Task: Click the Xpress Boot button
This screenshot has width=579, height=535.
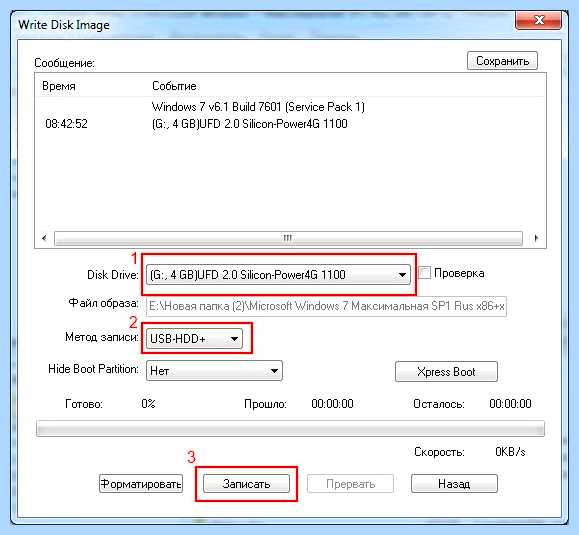Action: click(x=446, y=372)
